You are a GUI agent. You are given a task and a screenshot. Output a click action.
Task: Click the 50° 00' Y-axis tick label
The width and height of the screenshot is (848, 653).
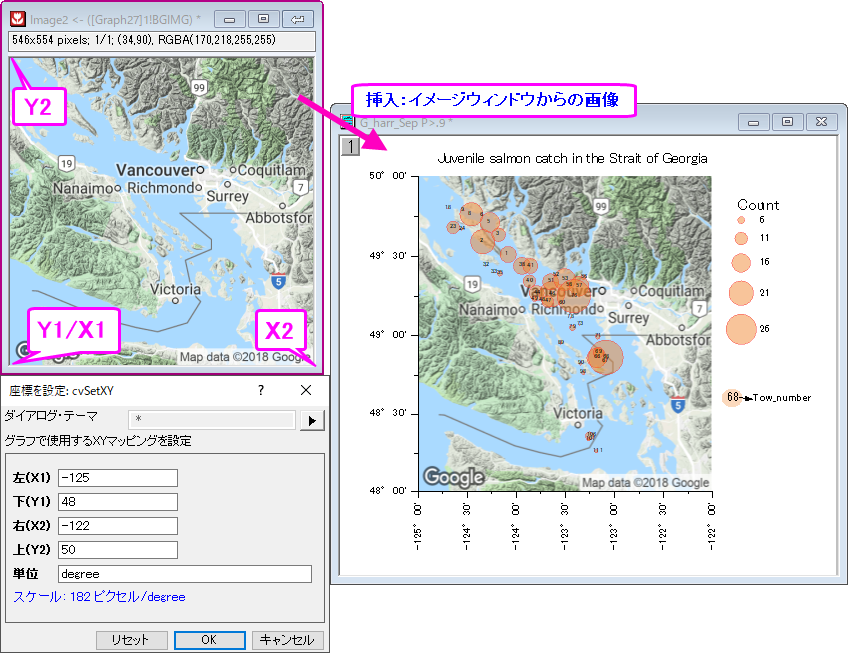(x=388, y=176)
